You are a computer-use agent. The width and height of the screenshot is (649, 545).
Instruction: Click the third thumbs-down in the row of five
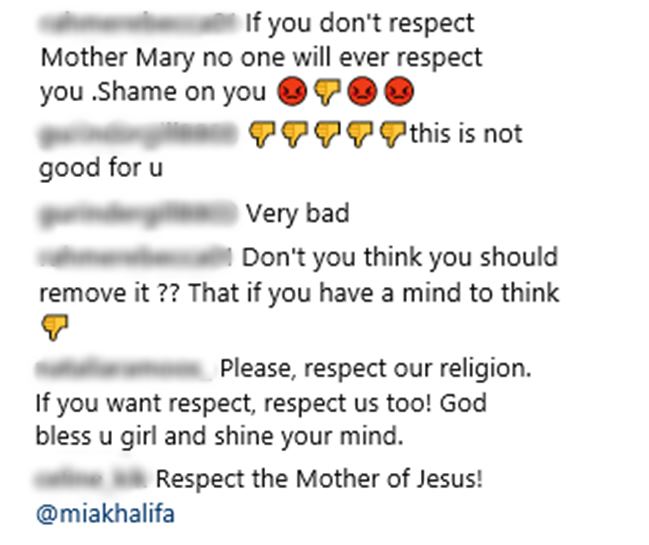(327, 135)
